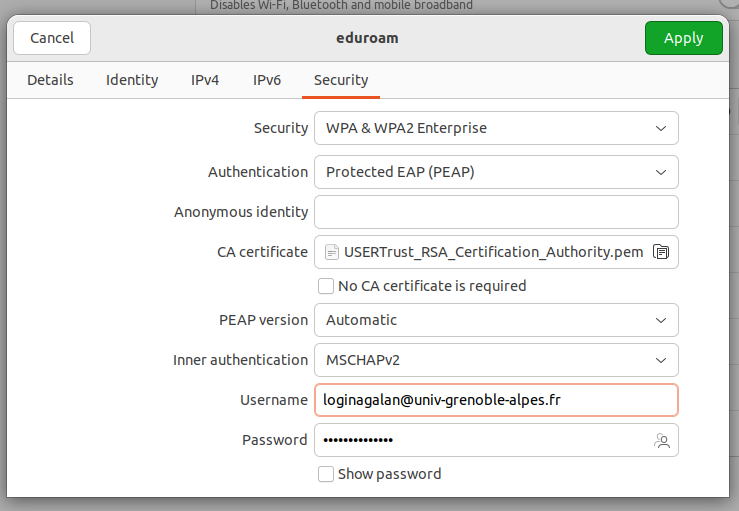739x511 pixels.
Task: Expand the Inner authentication MSCHAPv2 dropdown
Action: point(496,360)
